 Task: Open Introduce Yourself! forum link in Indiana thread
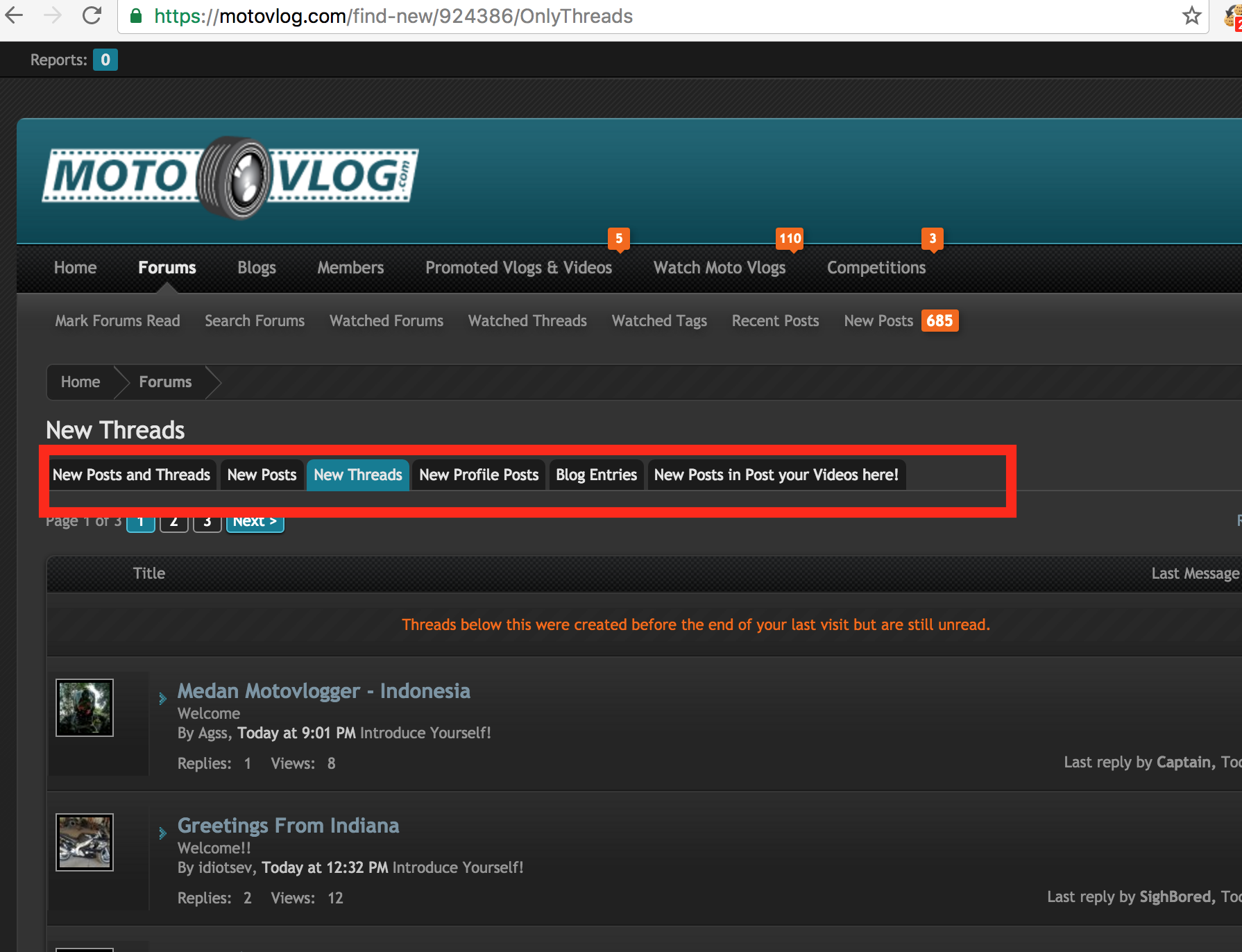click(x=458, y=867)
